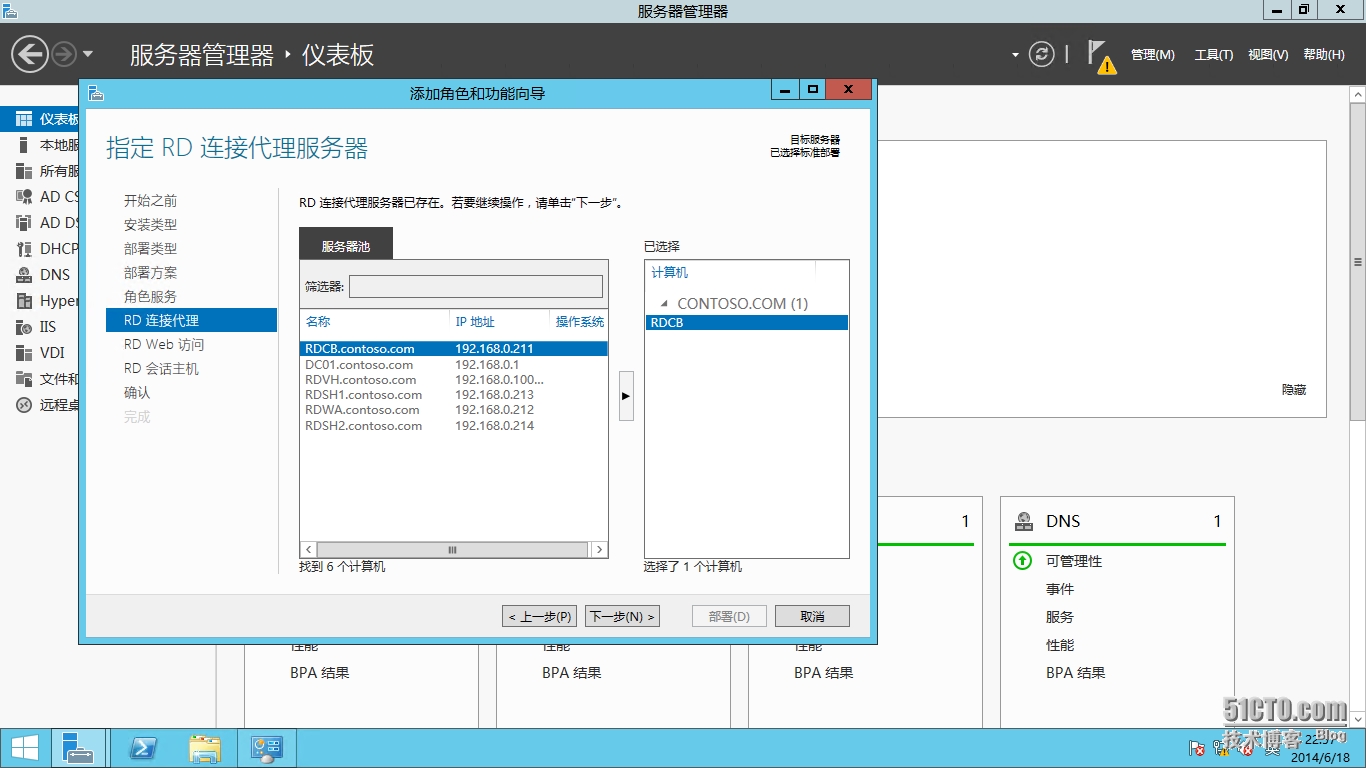Select the local server icon in sidebar
This screenshot has height=768, width=1366.
tap(24, 145)
